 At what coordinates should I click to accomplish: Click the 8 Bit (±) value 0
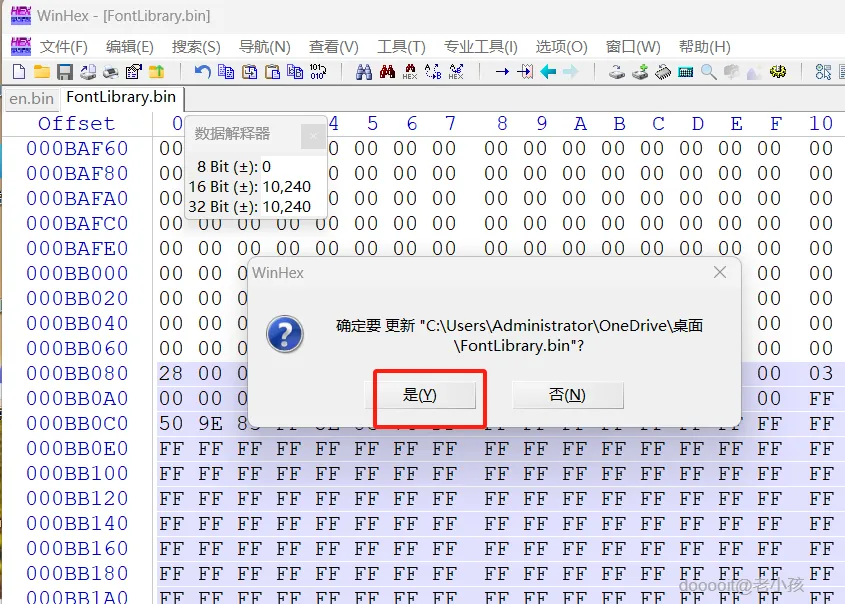266,167
